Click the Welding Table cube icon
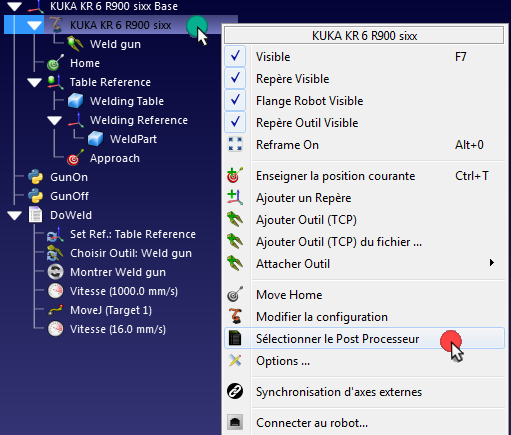 (x=75, y=101)
